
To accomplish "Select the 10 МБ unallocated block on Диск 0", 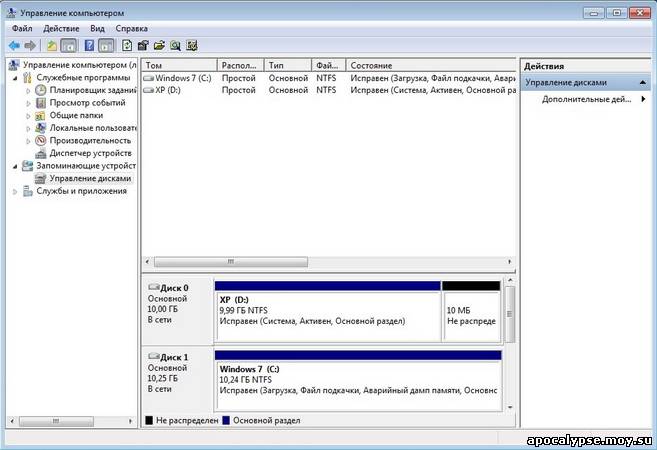I will click(x=471, y=311).
